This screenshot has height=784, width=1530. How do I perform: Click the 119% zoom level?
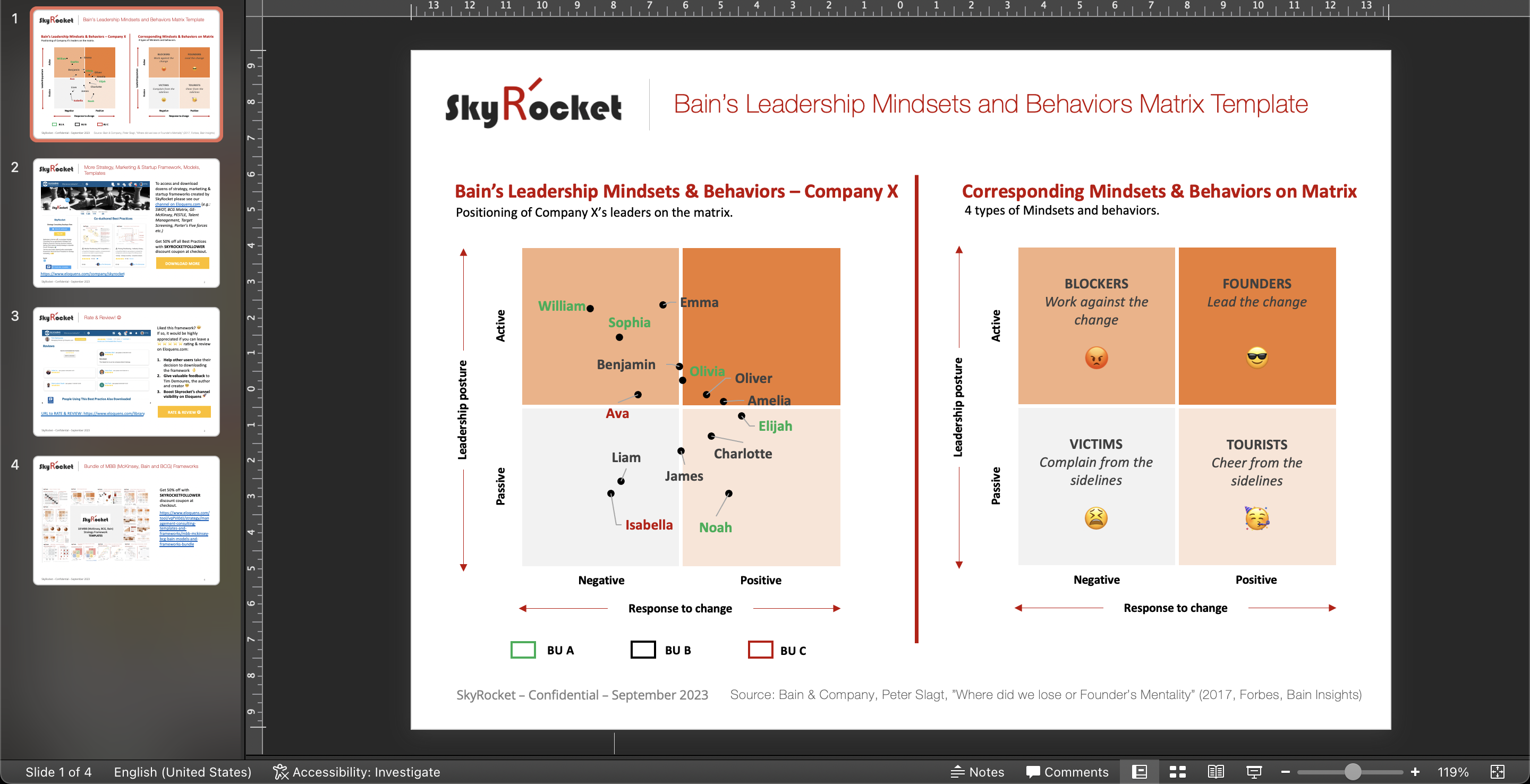[1452, 772]
